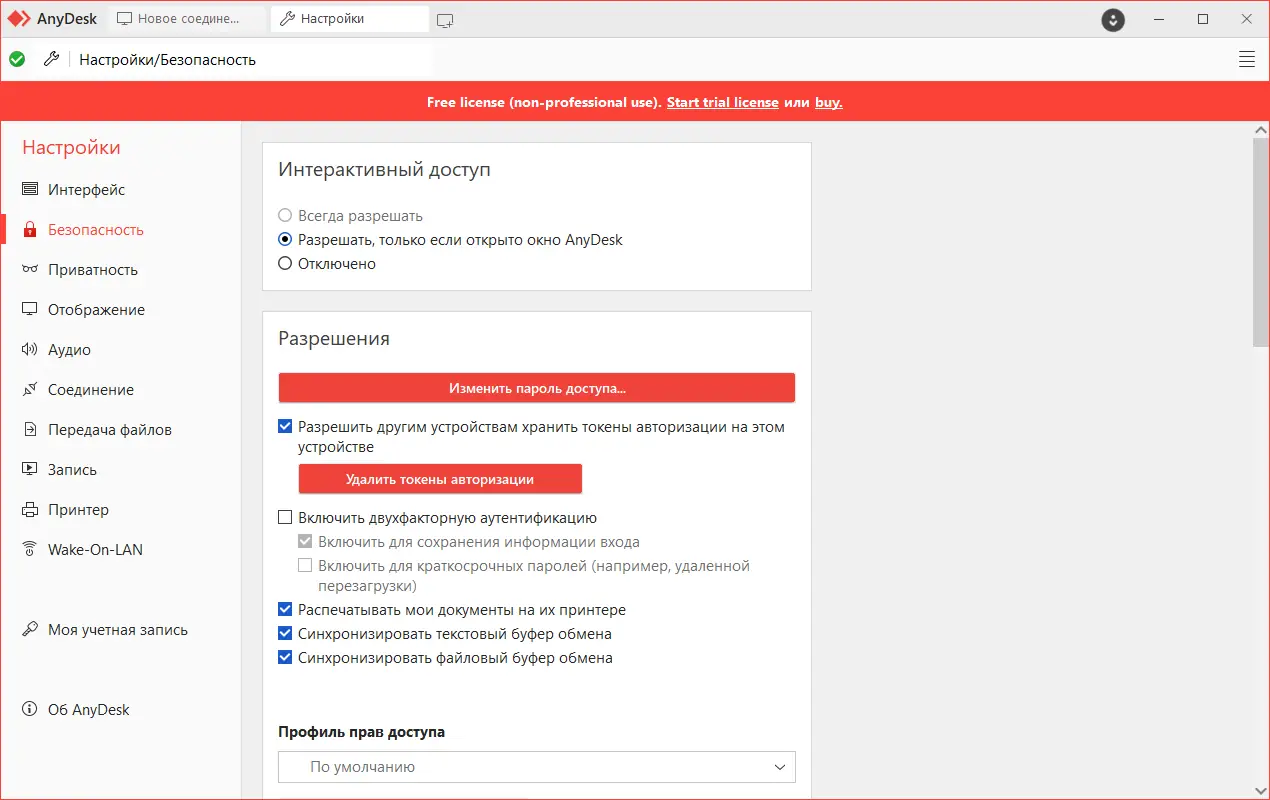The height and width of the screenshot is (800, 1270).
Task: Click 'Изменить пароль доступа...' button
Action: coord(537,388)
